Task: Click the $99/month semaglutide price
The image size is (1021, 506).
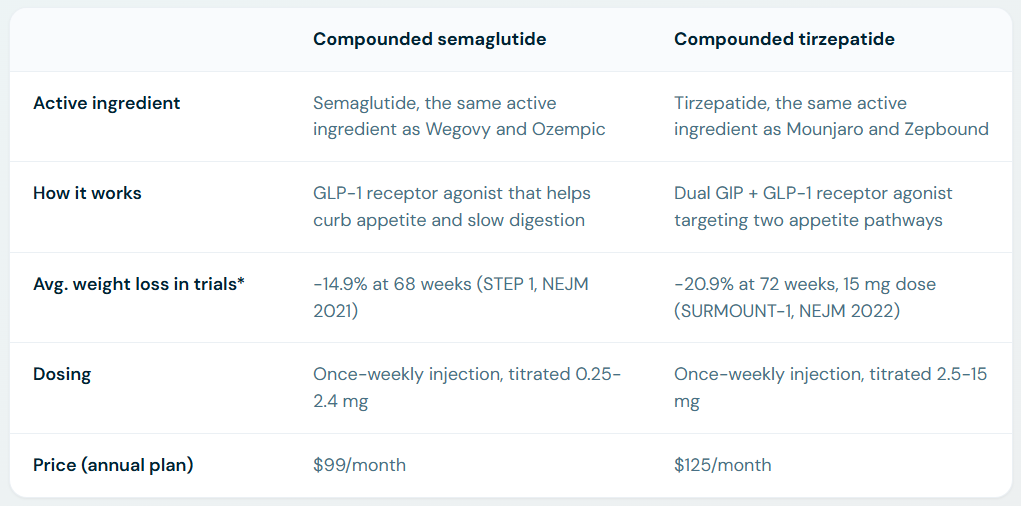Action: point(359,465)
